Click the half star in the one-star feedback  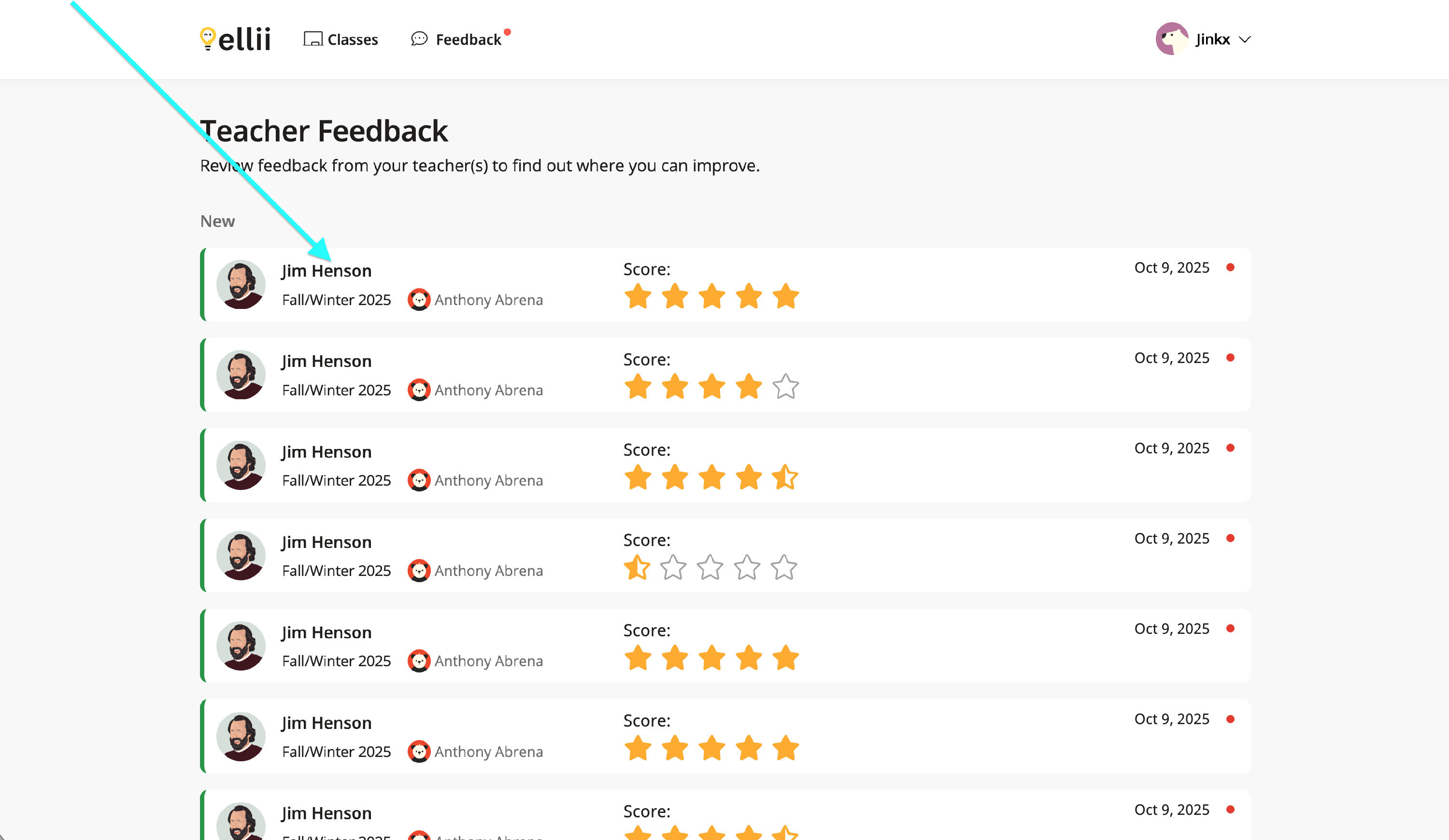pyautogui.click(x=637, y=568)
